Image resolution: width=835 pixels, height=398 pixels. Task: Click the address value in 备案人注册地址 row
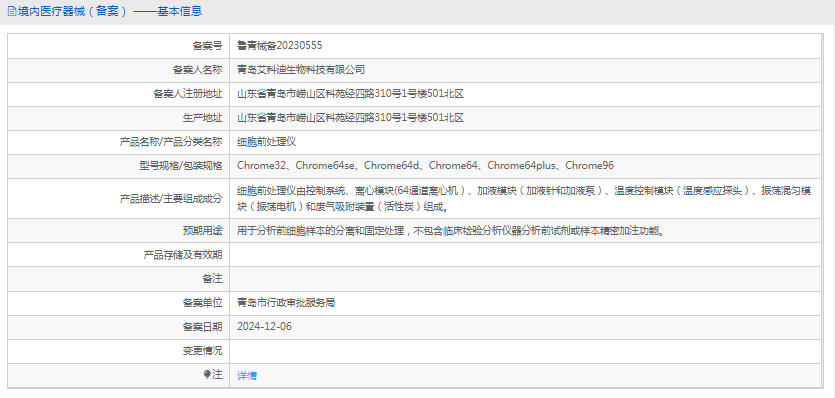pyautogui.click(x=350, y=94)
